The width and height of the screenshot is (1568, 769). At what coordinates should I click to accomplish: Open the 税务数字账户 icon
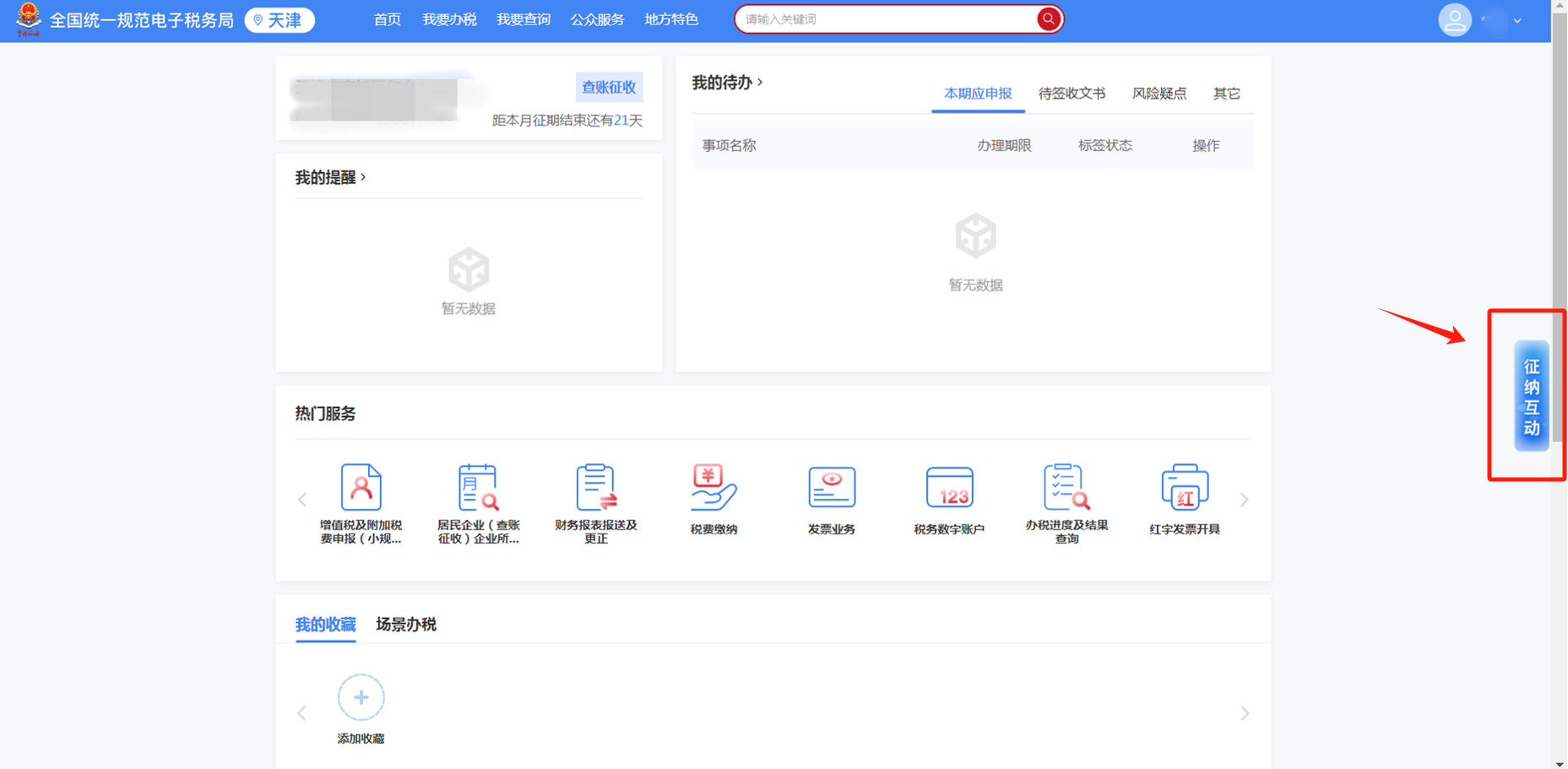tap(949, 488)
